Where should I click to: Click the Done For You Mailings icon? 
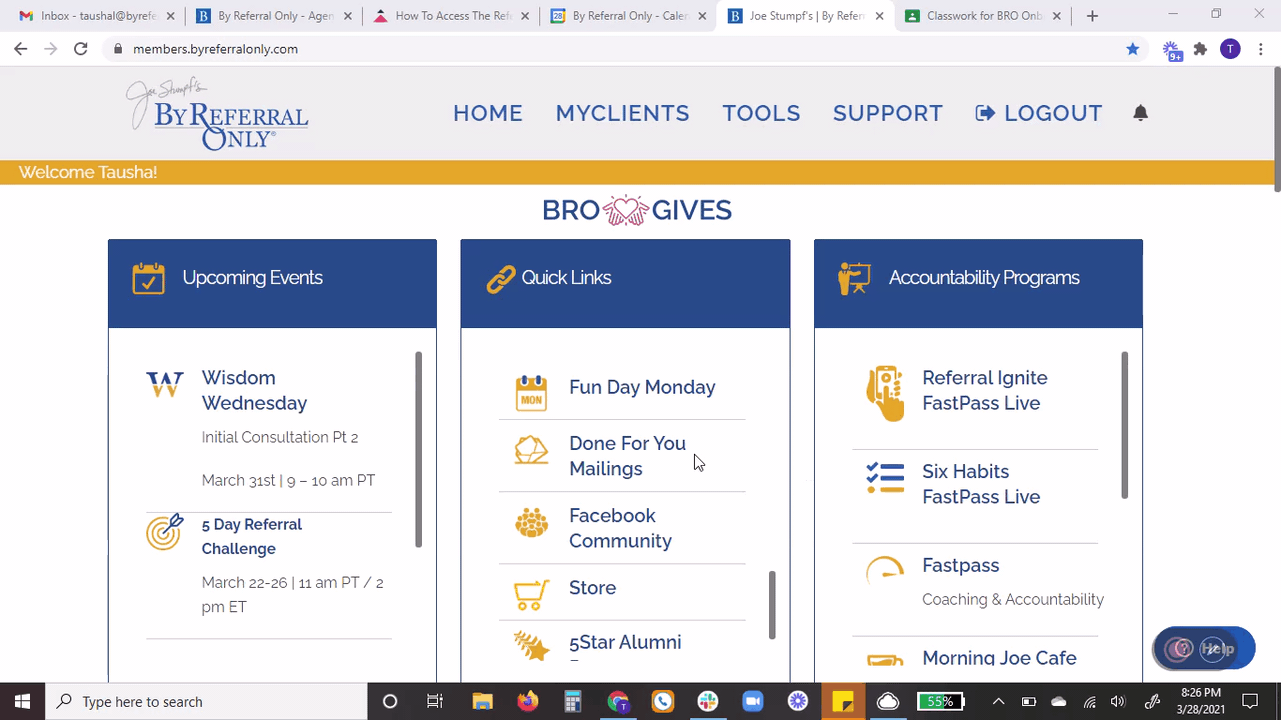click(531, 451)
